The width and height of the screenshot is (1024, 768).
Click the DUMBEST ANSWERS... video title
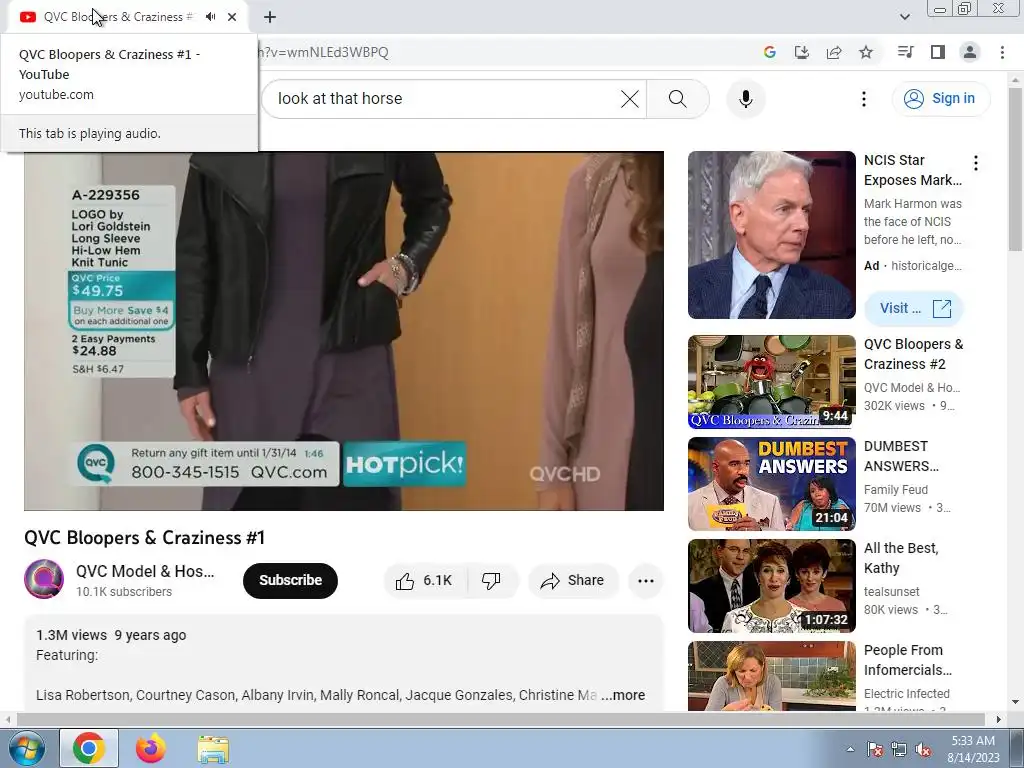[x=901, y=456]
